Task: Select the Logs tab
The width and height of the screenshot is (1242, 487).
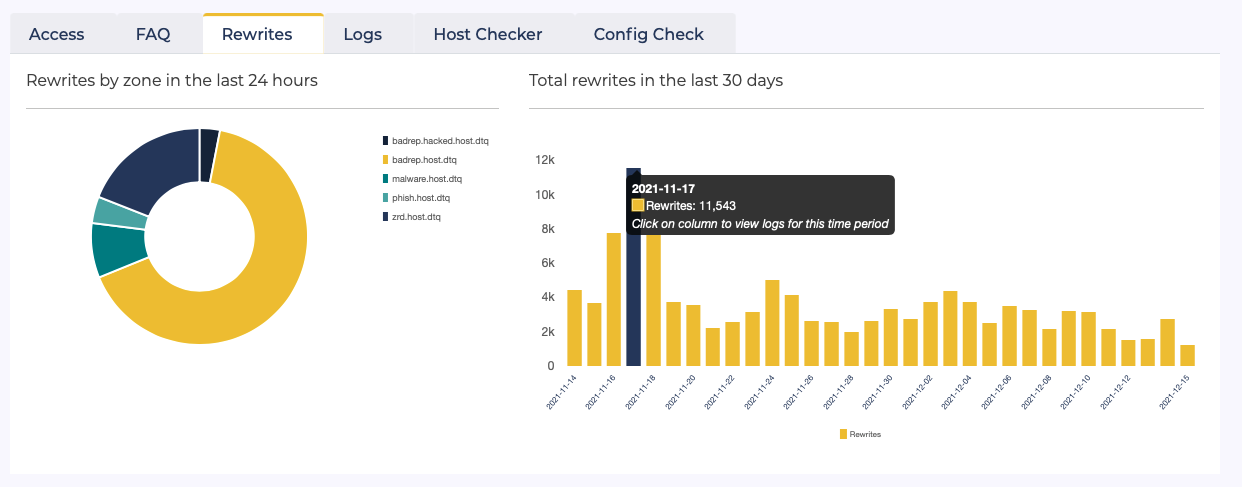Action: coord(362,34)
